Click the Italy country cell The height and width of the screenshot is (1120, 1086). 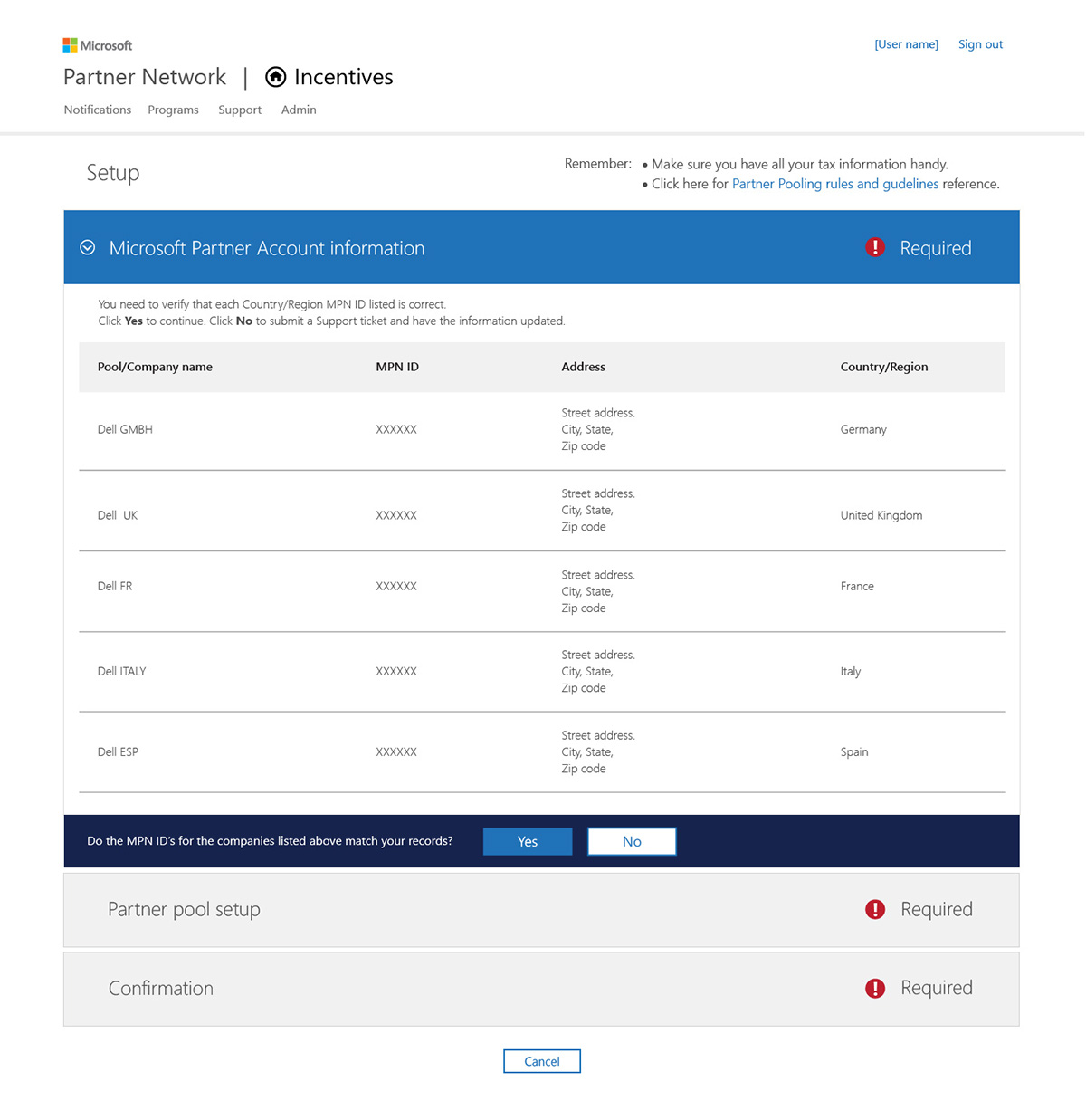click(x=851, y=671)
